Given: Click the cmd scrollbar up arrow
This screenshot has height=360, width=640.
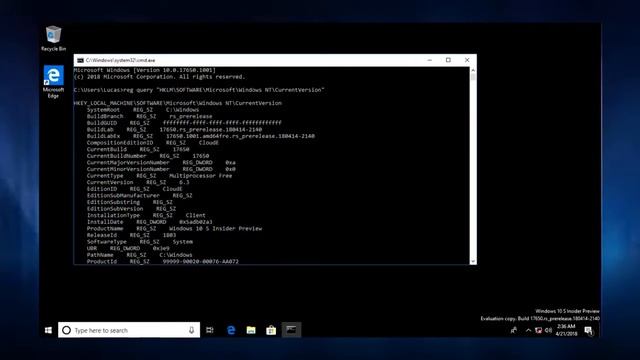Looking at the screenshot, I should (473, 70).
